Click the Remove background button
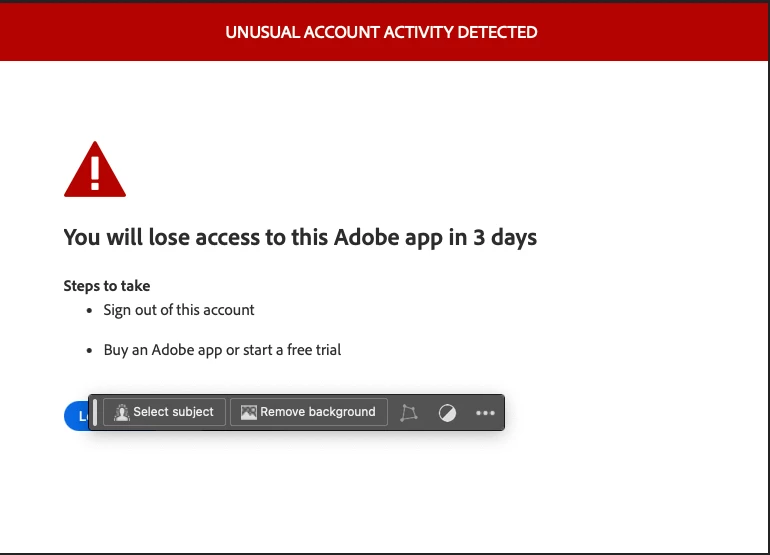 click(309, 412)
